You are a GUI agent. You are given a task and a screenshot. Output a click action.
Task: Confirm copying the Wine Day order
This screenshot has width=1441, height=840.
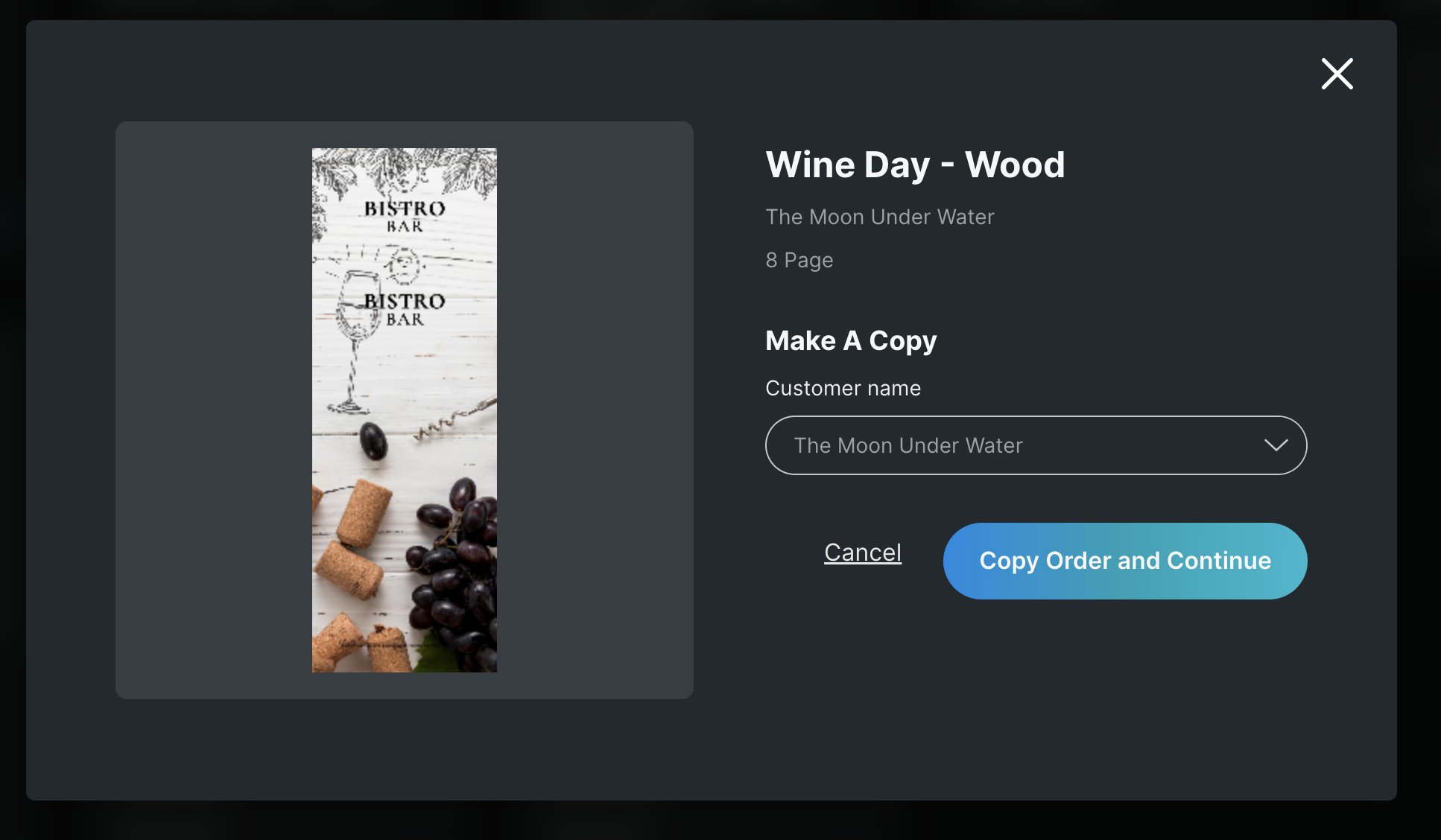point(1124,561)
